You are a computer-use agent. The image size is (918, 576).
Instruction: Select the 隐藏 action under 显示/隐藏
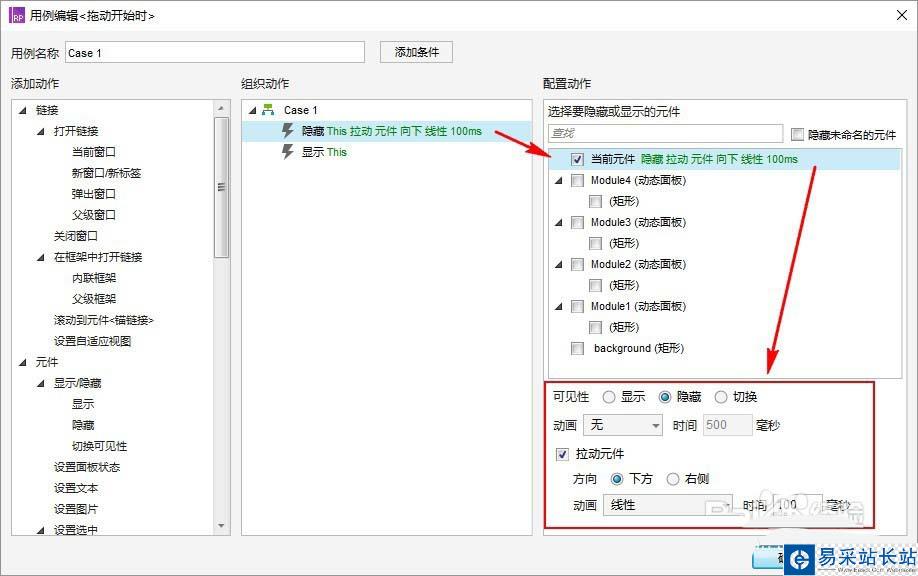[83, 425]
